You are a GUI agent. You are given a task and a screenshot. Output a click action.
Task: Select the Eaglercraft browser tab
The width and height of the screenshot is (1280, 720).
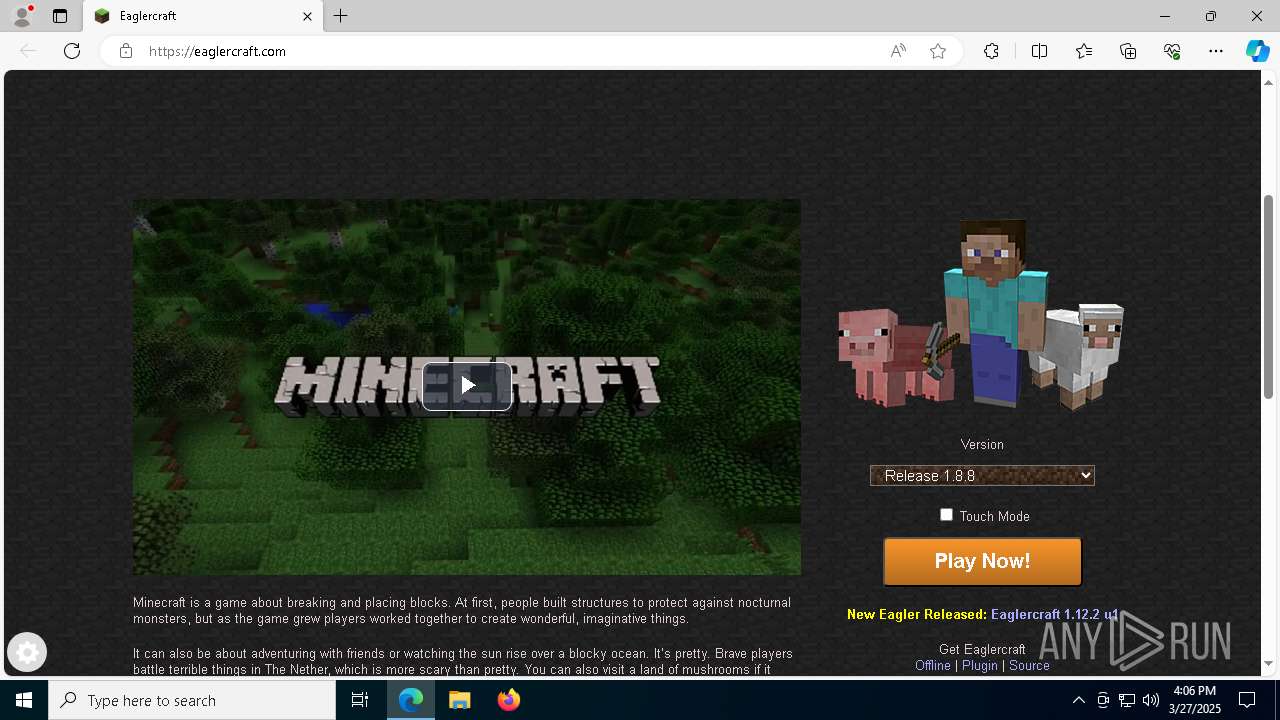(x=203, y=16)
